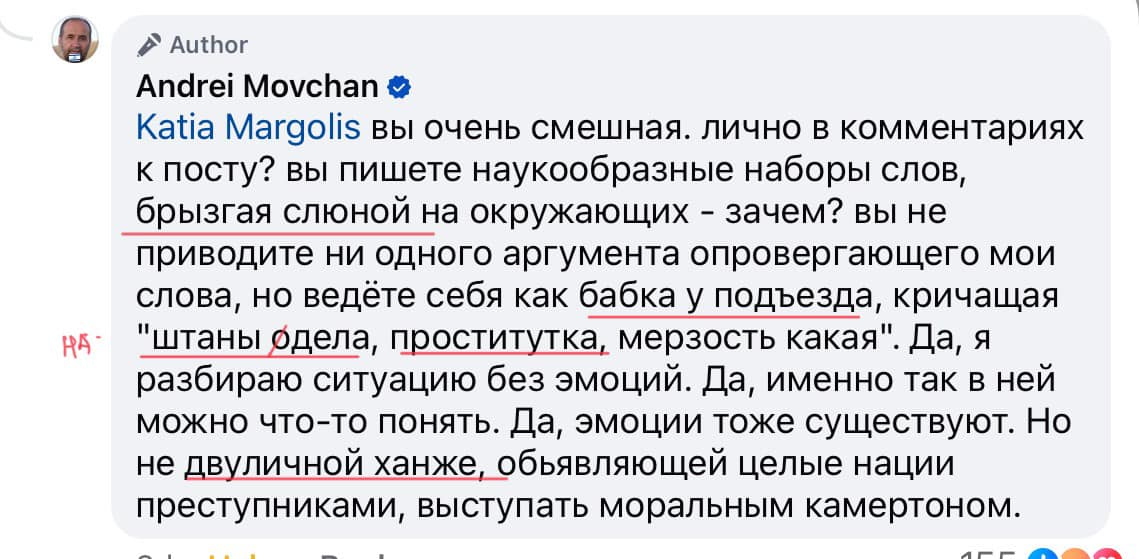Click the underlined word "проститутка"

click(x=502, y=339)
